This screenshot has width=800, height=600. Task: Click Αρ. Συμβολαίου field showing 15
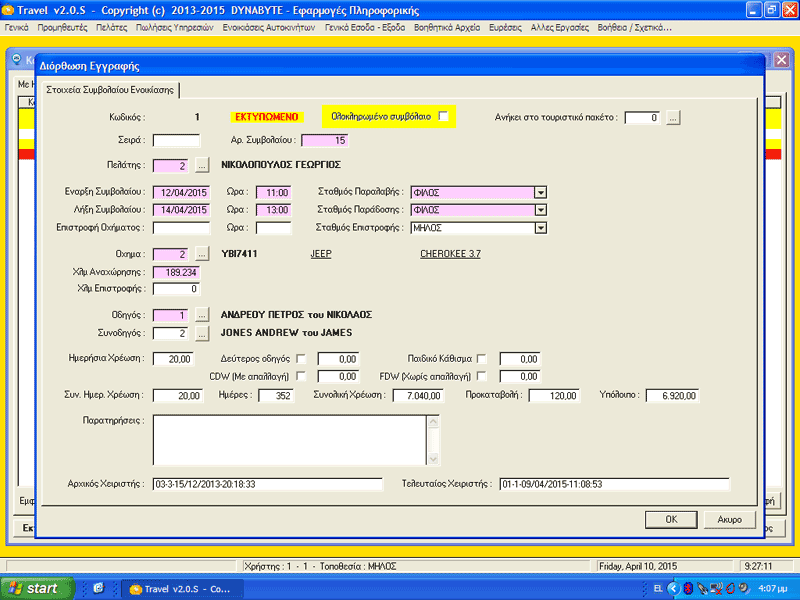tap(324, 140)
